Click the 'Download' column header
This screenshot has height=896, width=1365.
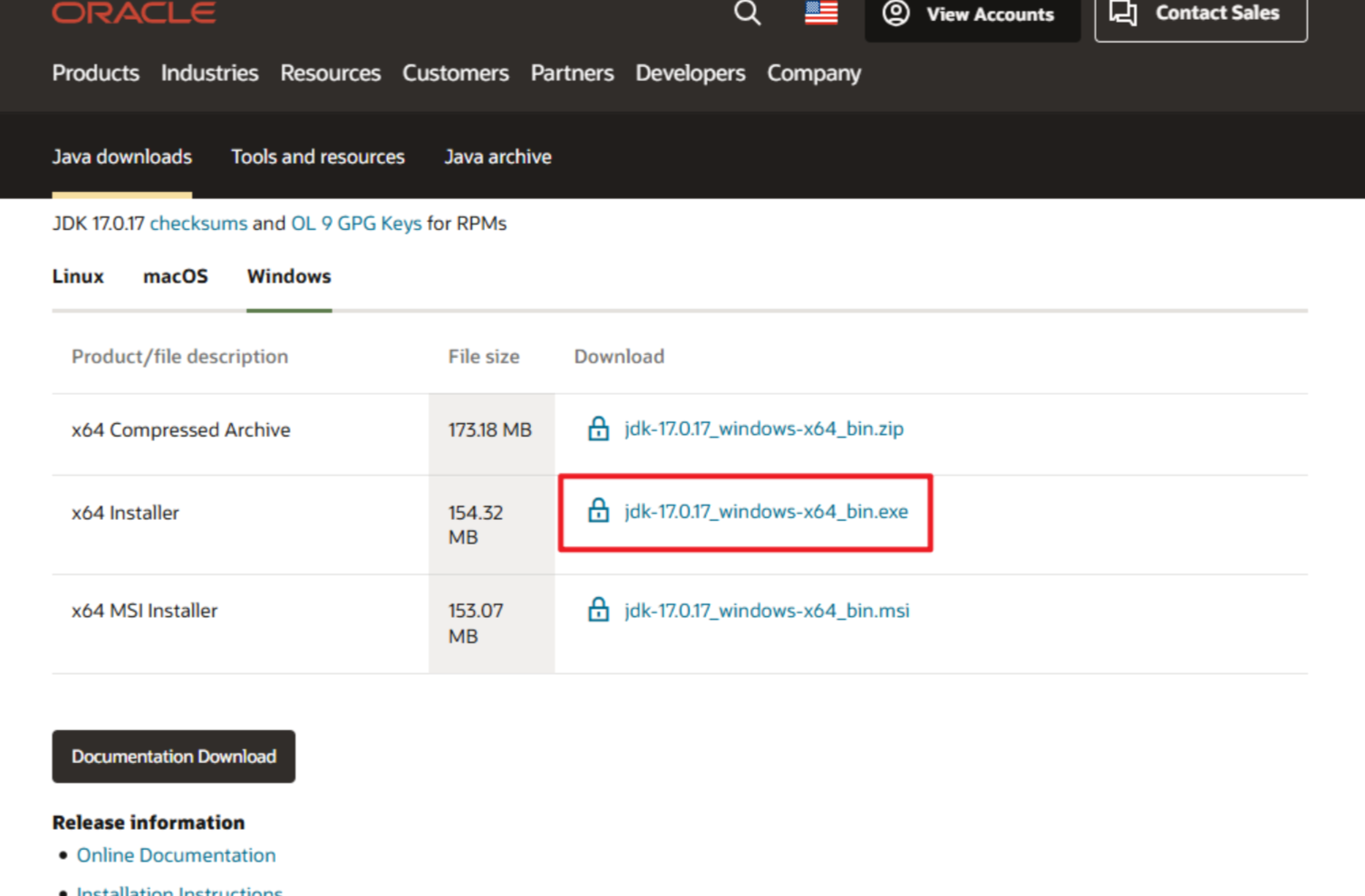[619, 357]
